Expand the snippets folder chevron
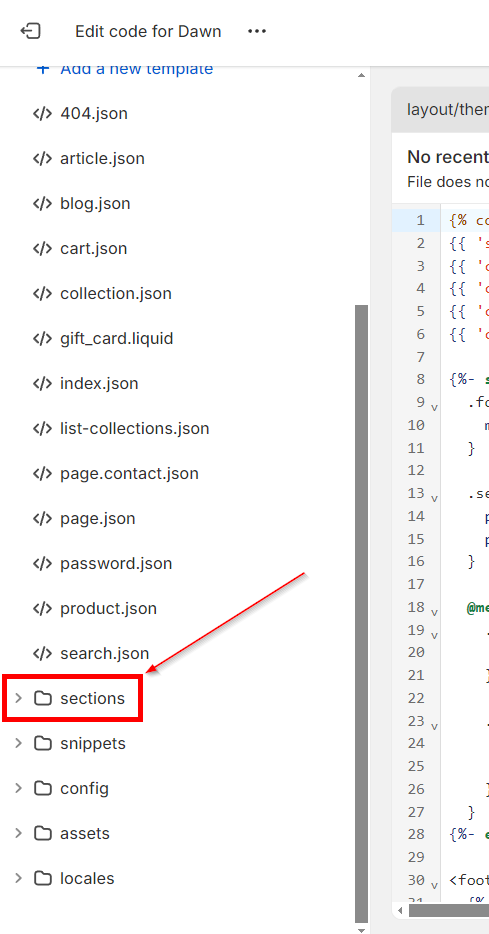The width and height of the screenshot is (489, 934). coord(18,743)
